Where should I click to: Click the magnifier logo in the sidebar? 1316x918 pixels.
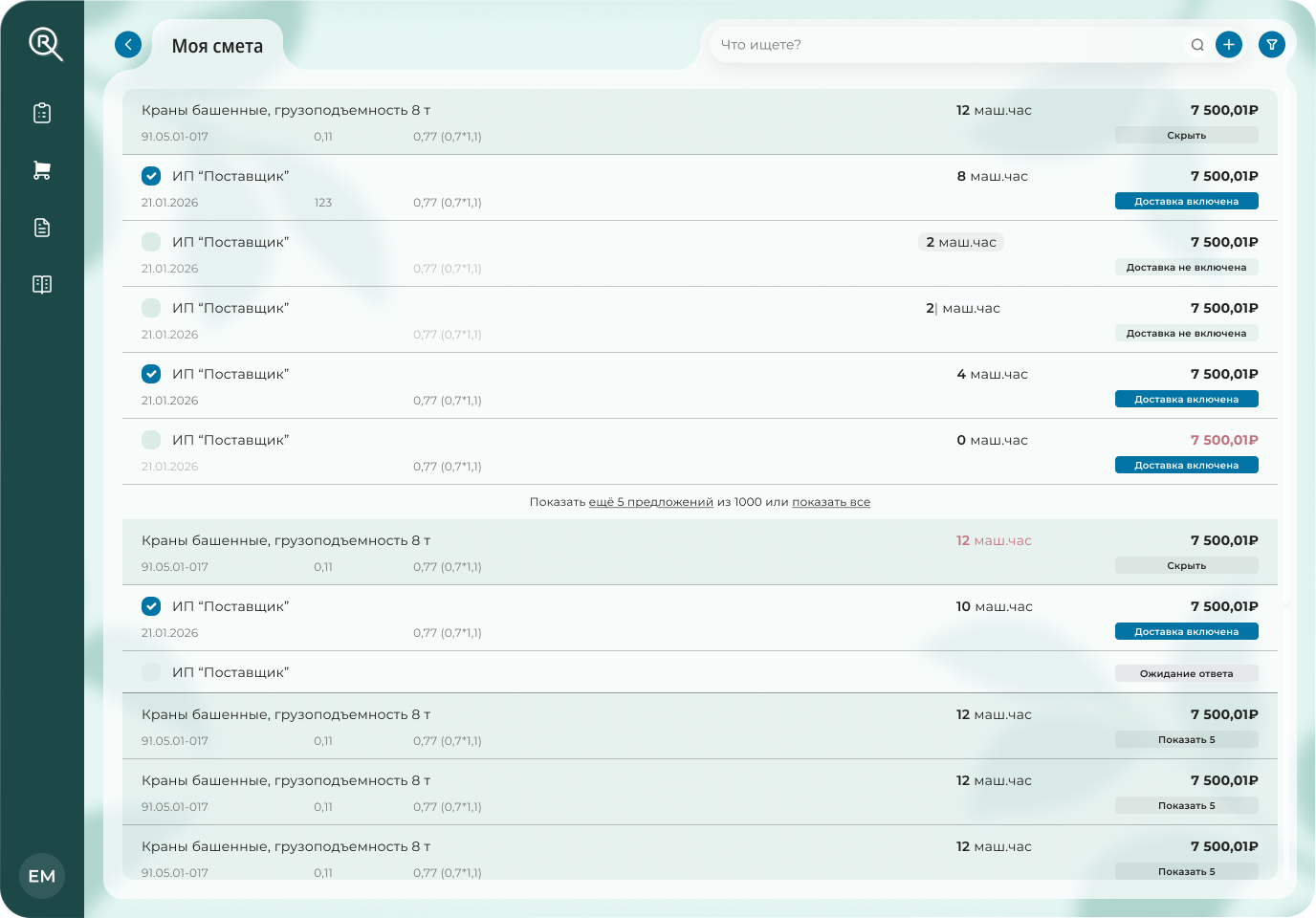(x=45, y=44)
